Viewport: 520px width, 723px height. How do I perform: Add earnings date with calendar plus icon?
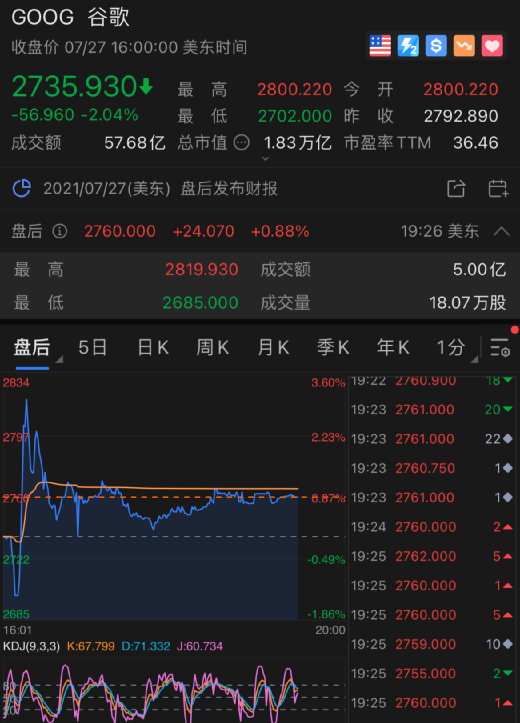click(x=498, y=189)
